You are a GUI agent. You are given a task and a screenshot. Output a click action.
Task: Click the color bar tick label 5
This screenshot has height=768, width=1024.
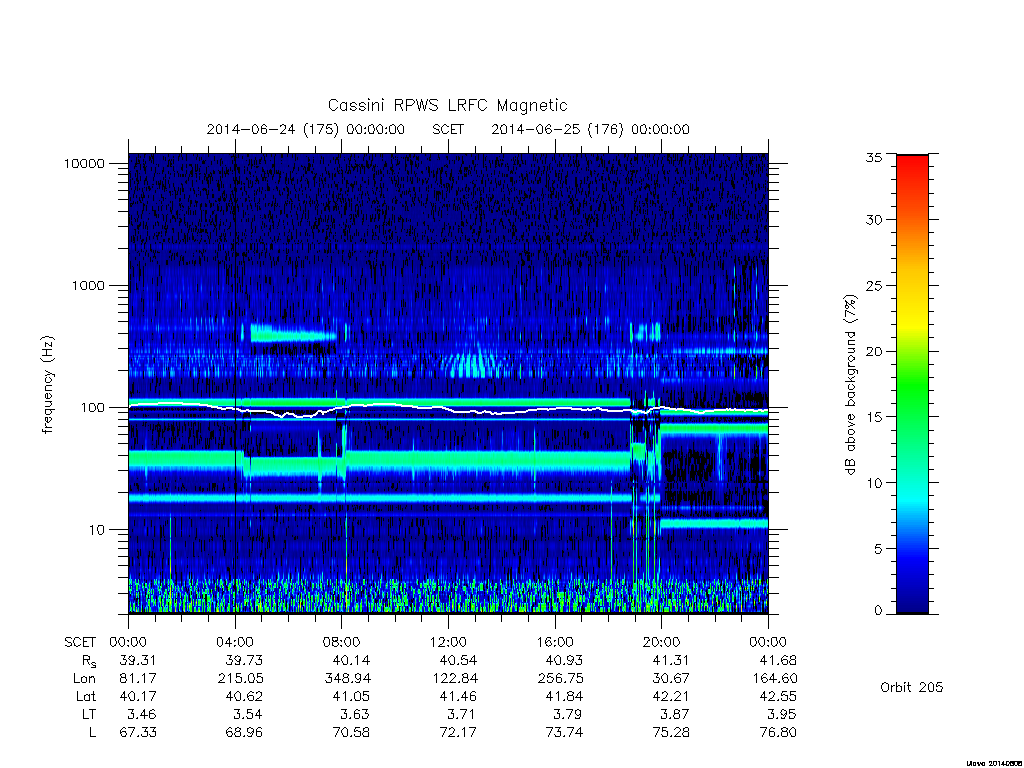click(x=878, y=549)
